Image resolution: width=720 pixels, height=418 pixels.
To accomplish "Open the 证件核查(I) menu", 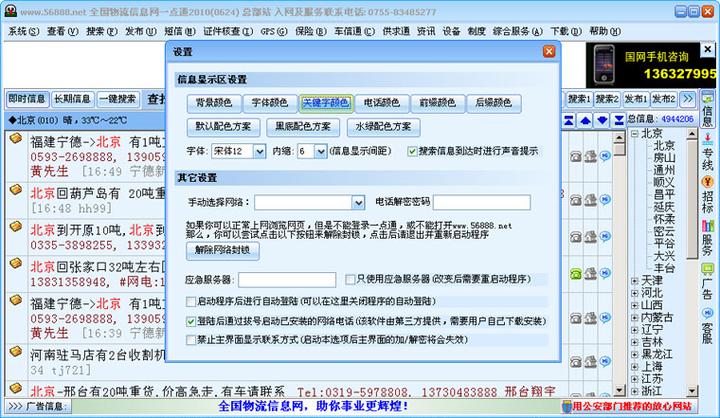I will [228, 31].
